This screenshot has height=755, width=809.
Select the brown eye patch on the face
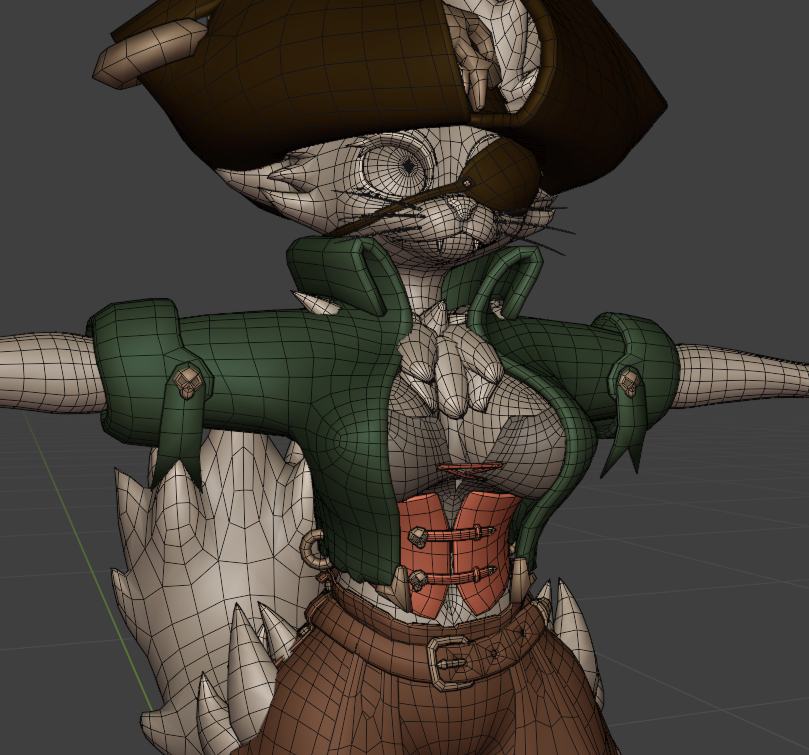coord(503,173)
